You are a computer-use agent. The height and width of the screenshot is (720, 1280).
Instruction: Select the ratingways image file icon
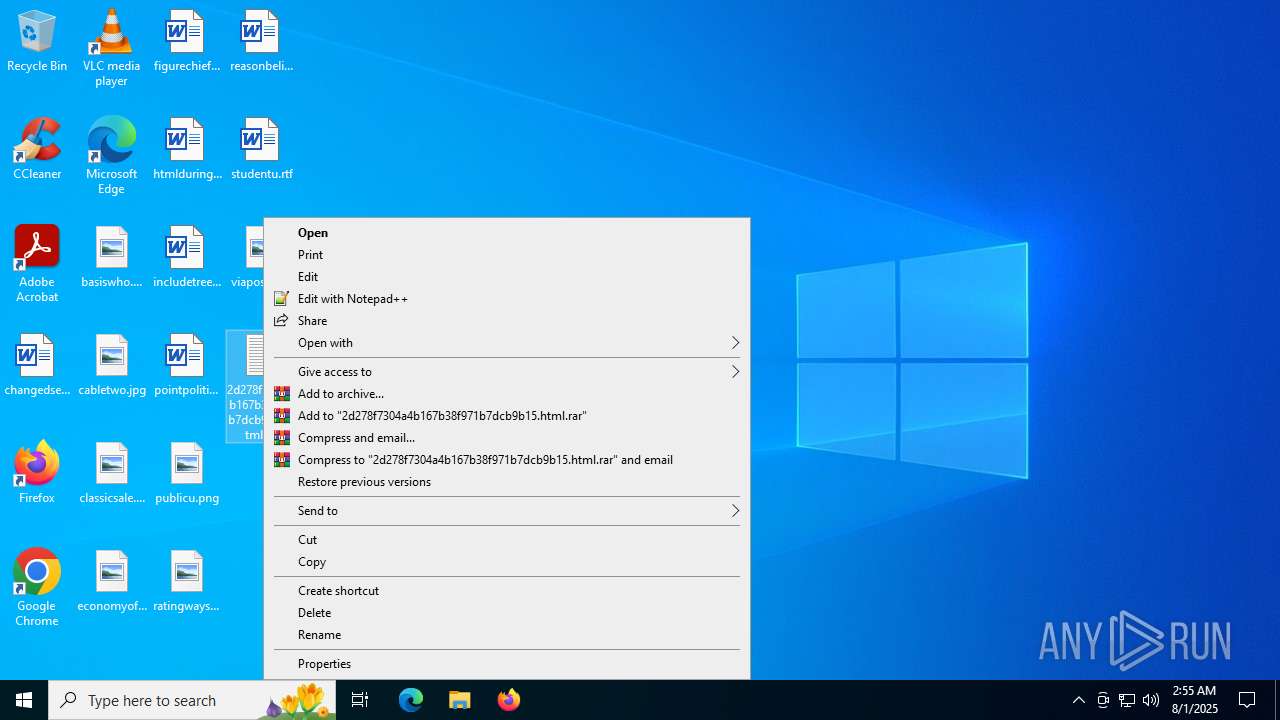(x=186, y=582)
